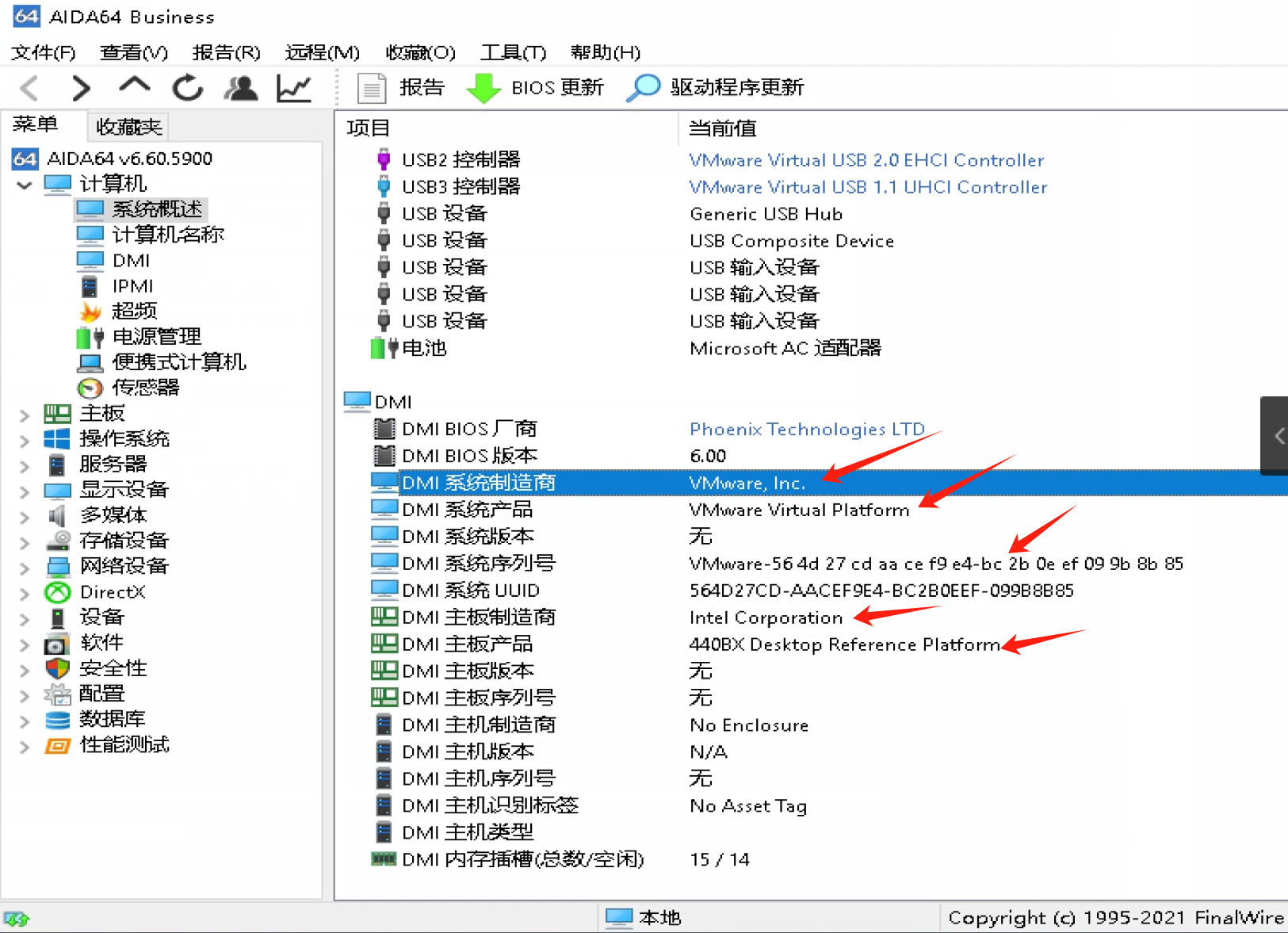Image resolution: width=1288 pixels, height=933 pixels.
Task: Click the 安全性 shield icon
Action: pos(57,668)
